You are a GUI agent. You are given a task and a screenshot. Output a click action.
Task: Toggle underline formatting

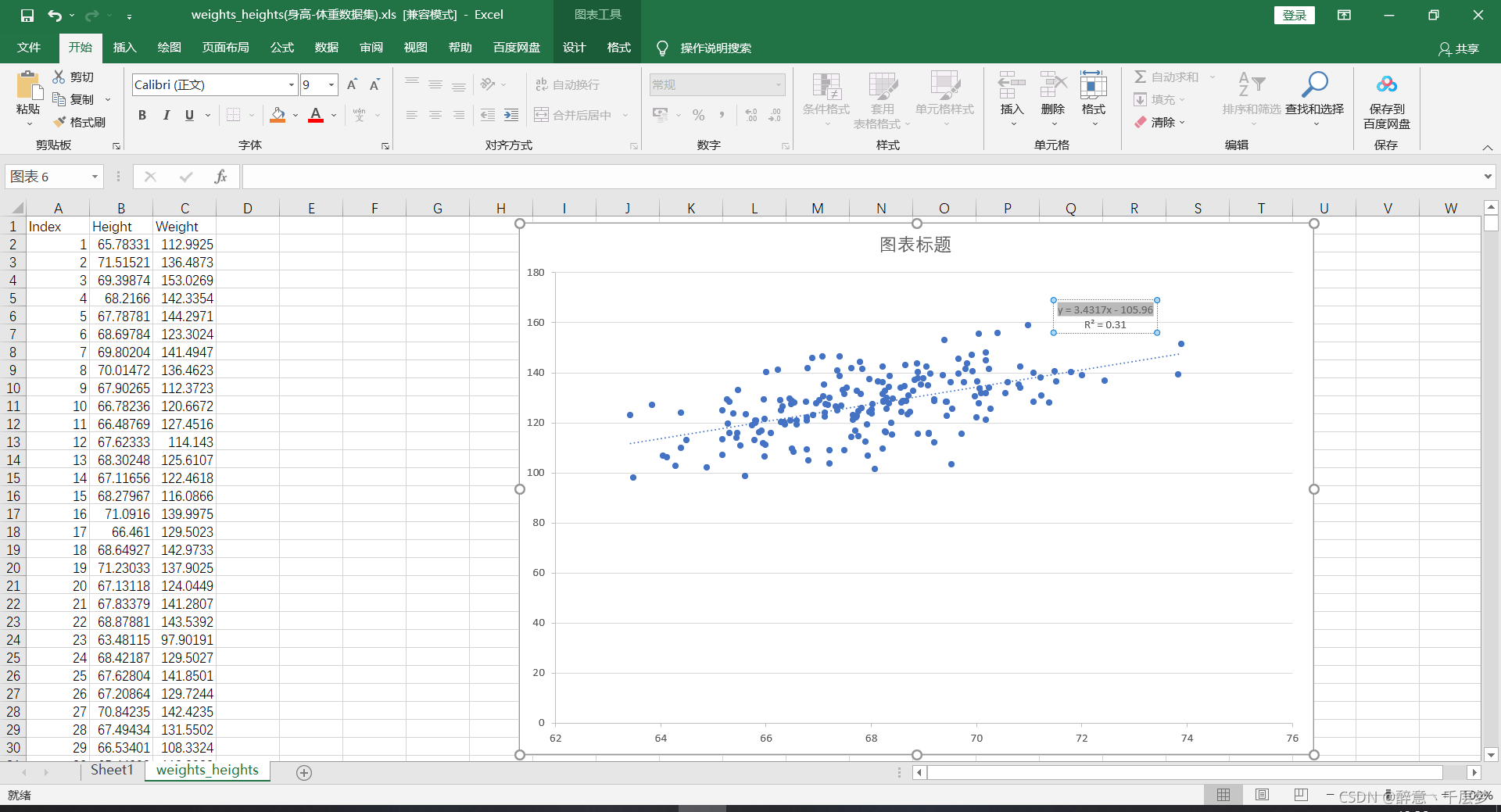[189, 115]
